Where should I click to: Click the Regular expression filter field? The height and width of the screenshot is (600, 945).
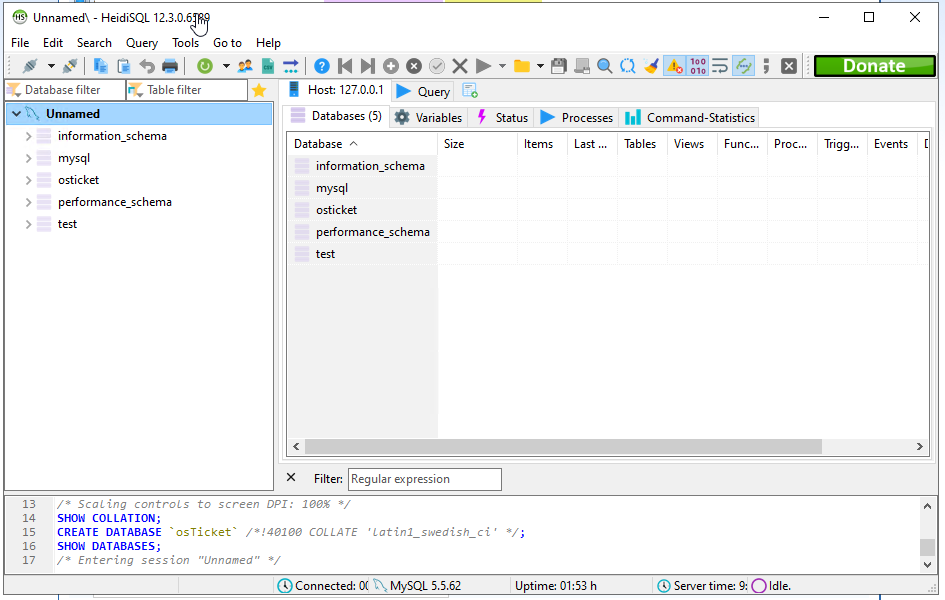point(425,479)
